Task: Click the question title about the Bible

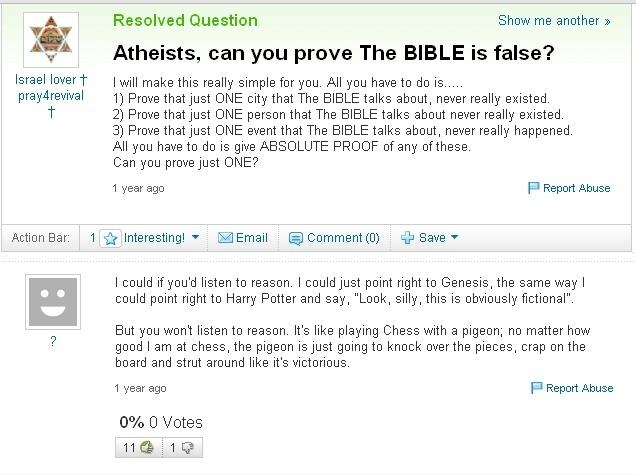Action: pyautogui.click(x=333, y=52)
